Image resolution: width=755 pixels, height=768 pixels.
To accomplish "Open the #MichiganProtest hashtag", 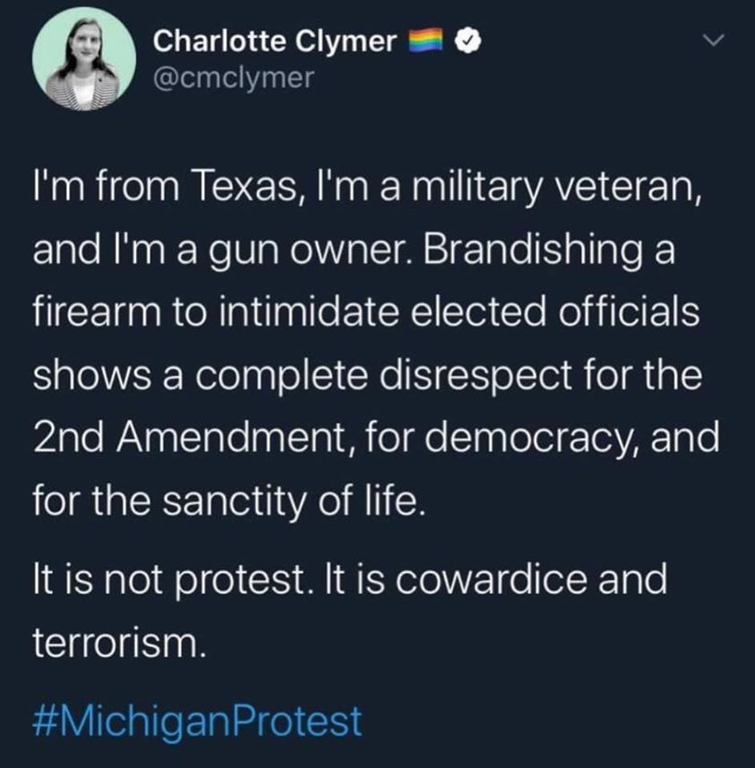I will 198,720.
